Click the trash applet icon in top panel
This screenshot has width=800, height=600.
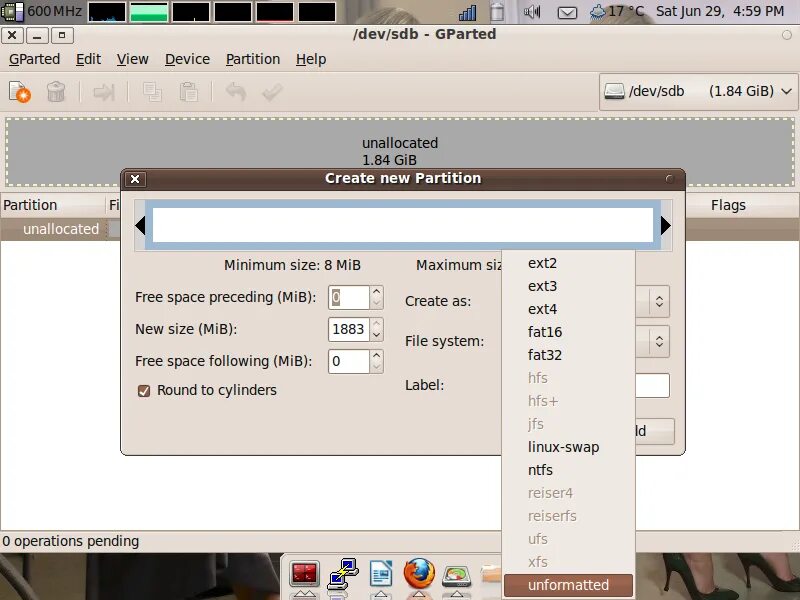coord(497,12)
